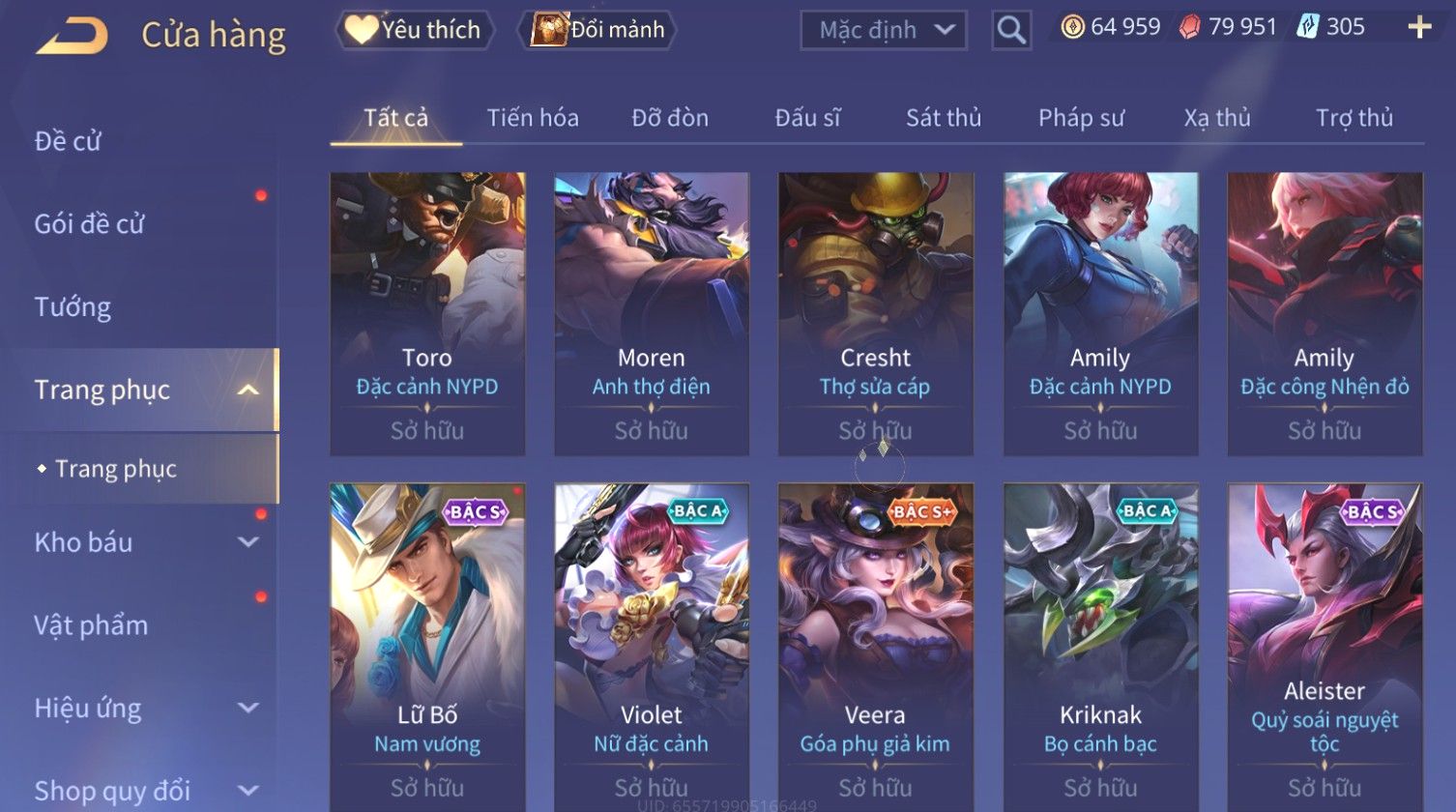Switch to the Sát thủ tab
Image resolution: width=1456 pixels, height=812 pixels.
pos(944,118)
